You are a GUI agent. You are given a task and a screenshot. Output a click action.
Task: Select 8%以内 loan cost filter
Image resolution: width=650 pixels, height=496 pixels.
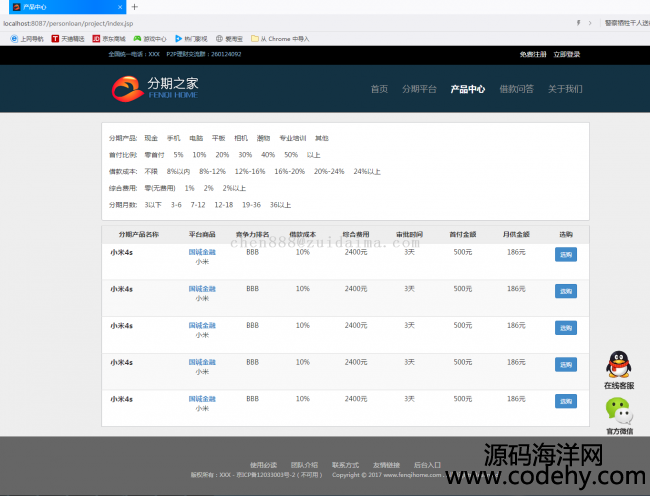tap(178, 172)
